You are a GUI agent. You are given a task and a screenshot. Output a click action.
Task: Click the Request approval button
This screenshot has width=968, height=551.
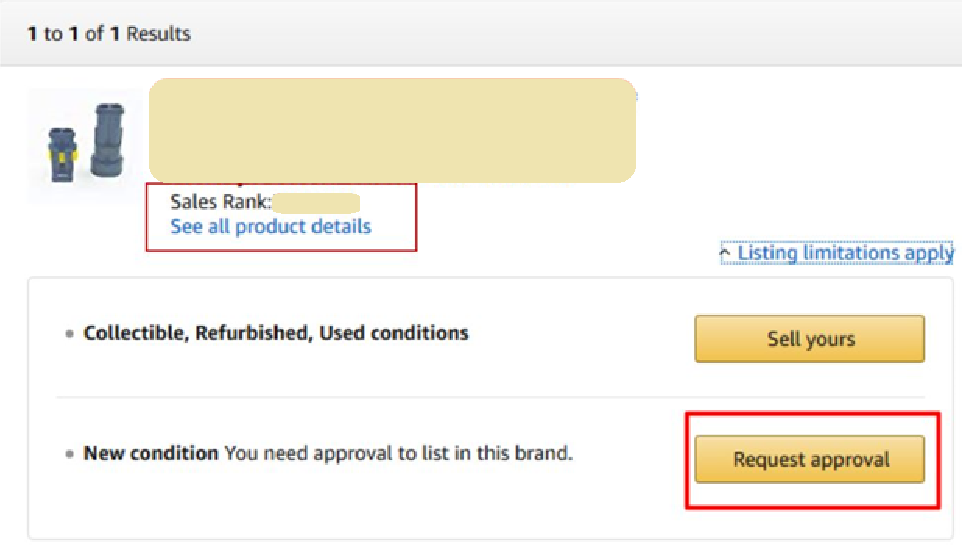tap(809, 459)
